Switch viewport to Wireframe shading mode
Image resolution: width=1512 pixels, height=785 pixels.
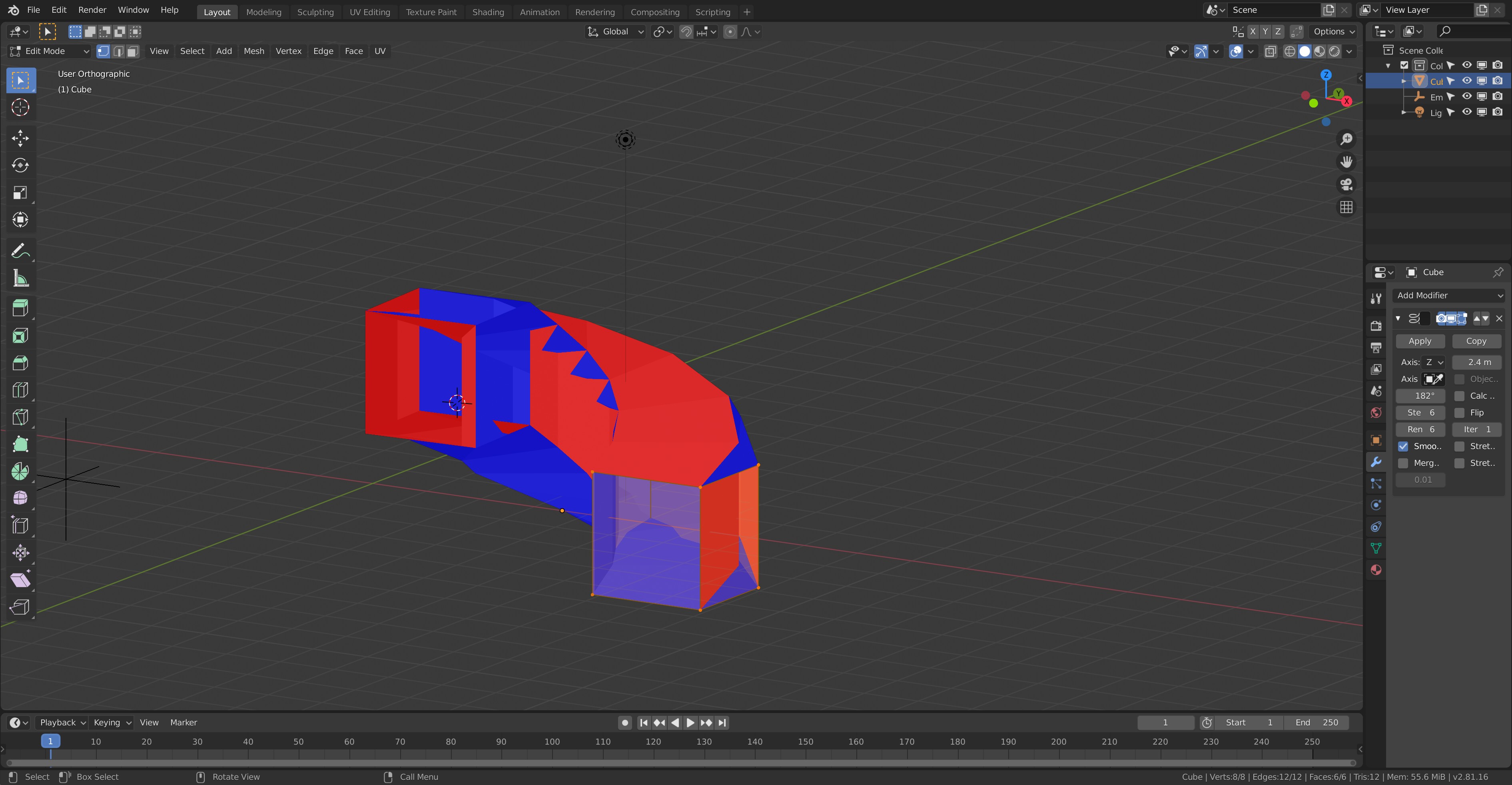pos(1290,52)
